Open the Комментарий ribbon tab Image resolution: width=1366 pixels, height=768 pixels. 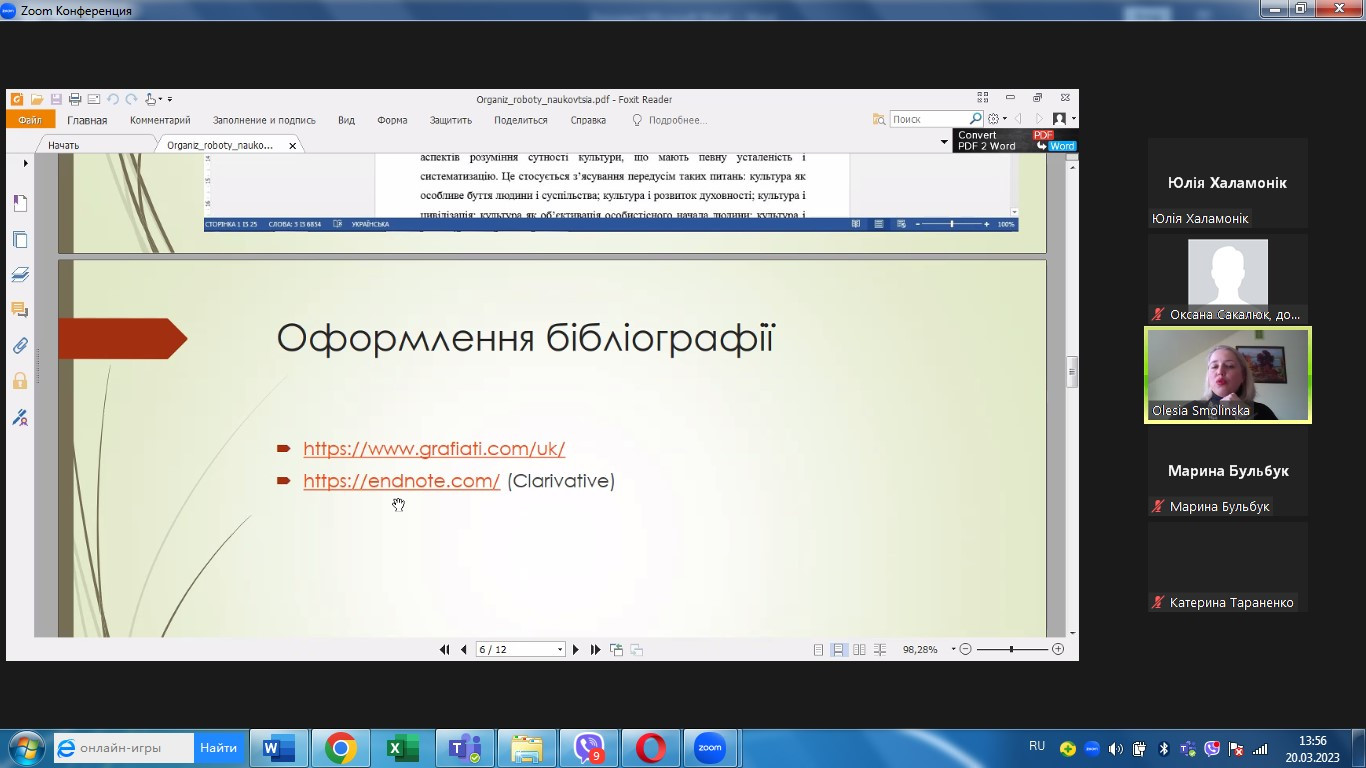coord(160,120)
